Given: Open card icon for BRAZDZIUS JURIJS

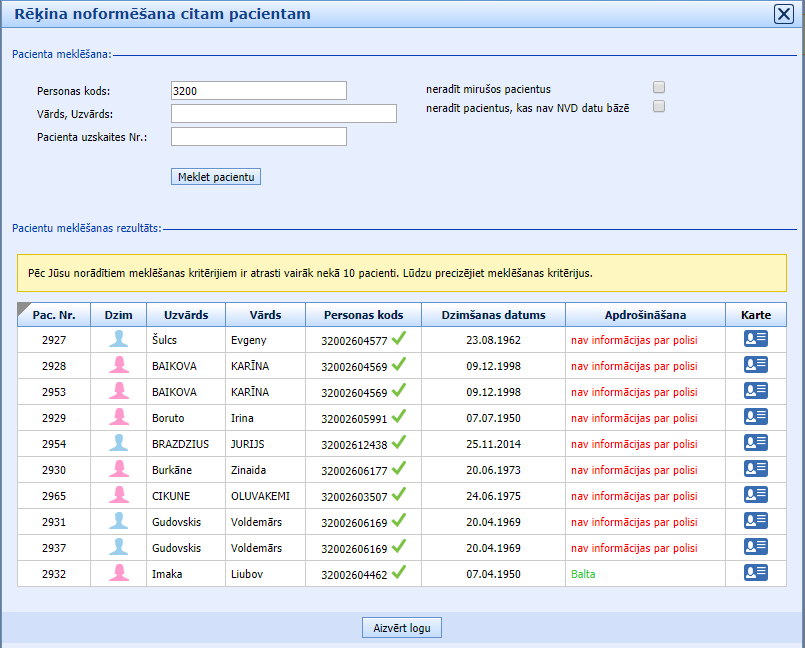Looking at the screenshot, I should (x=755, y=443).
